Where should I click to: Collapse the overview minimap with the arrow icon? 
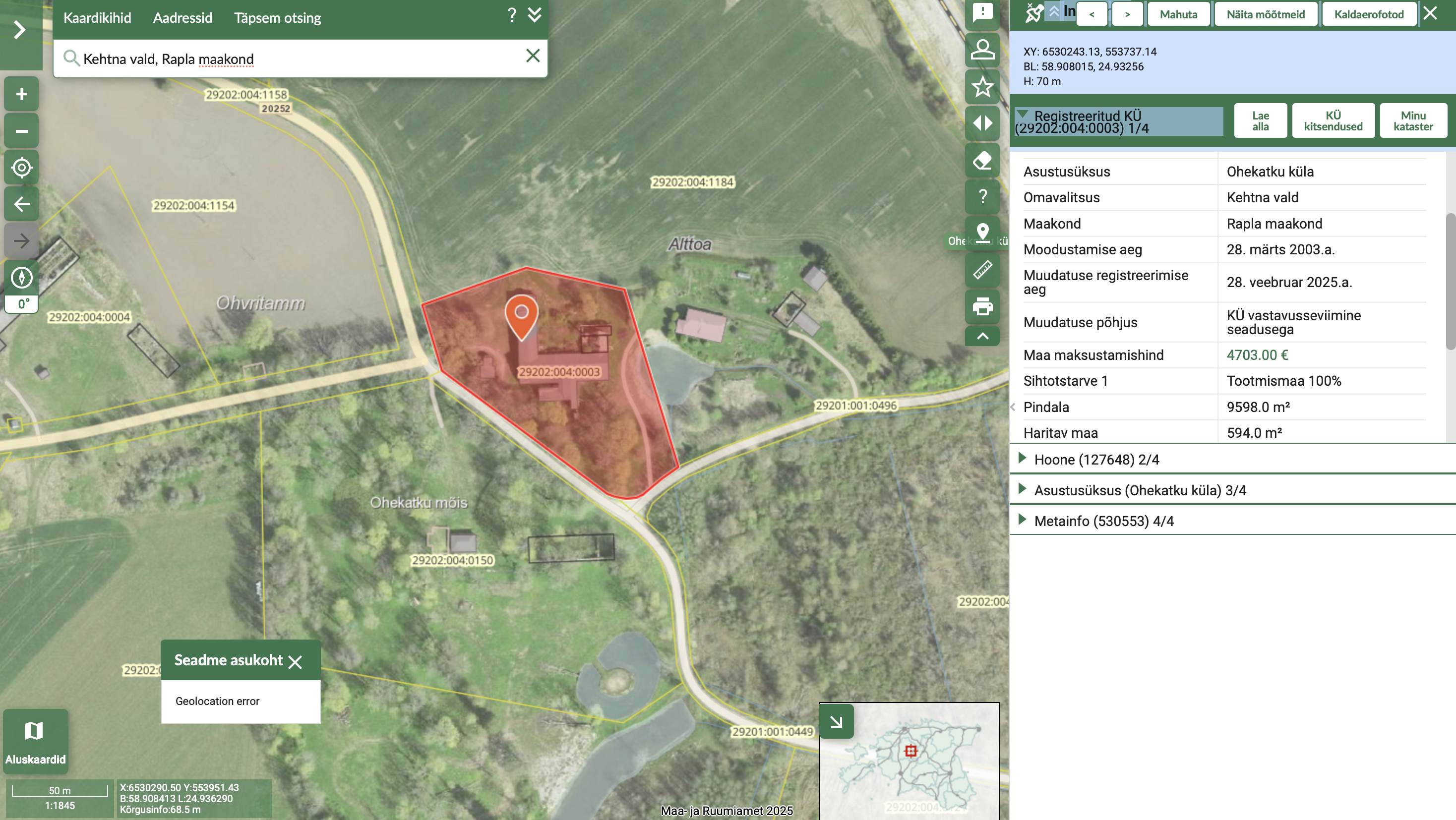(x=837, y=721)
